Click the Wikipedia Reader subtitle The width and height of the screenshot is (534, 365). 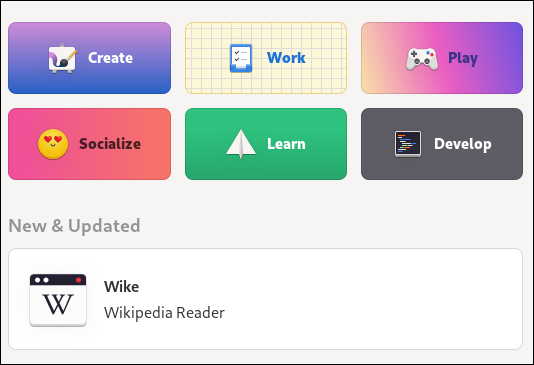[164, 313]
